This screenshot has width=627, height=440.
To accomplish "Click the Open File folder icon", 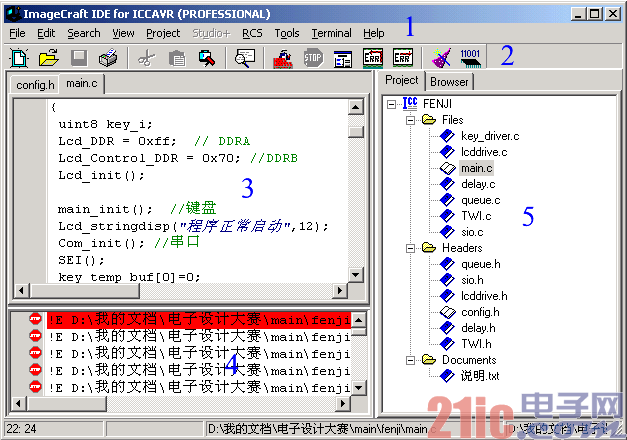I will click(48, 58).
